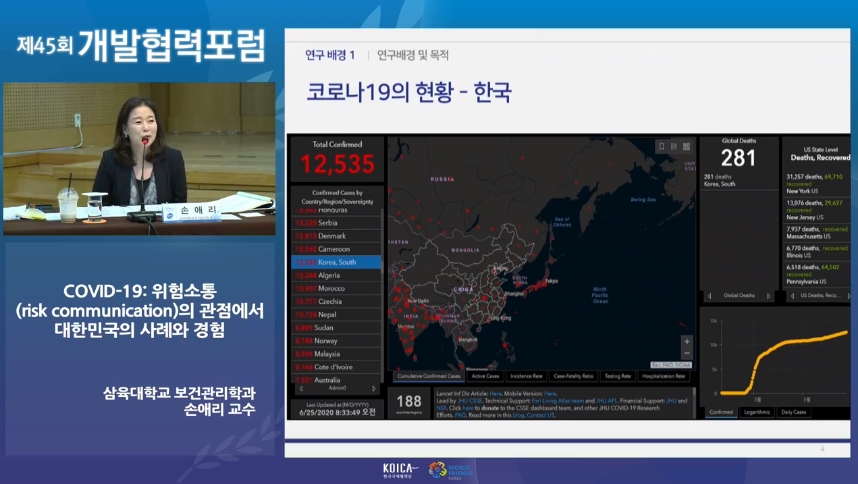Open the NSF link
This screenshot has height=484, width=858.
click(x=441, y=408)
